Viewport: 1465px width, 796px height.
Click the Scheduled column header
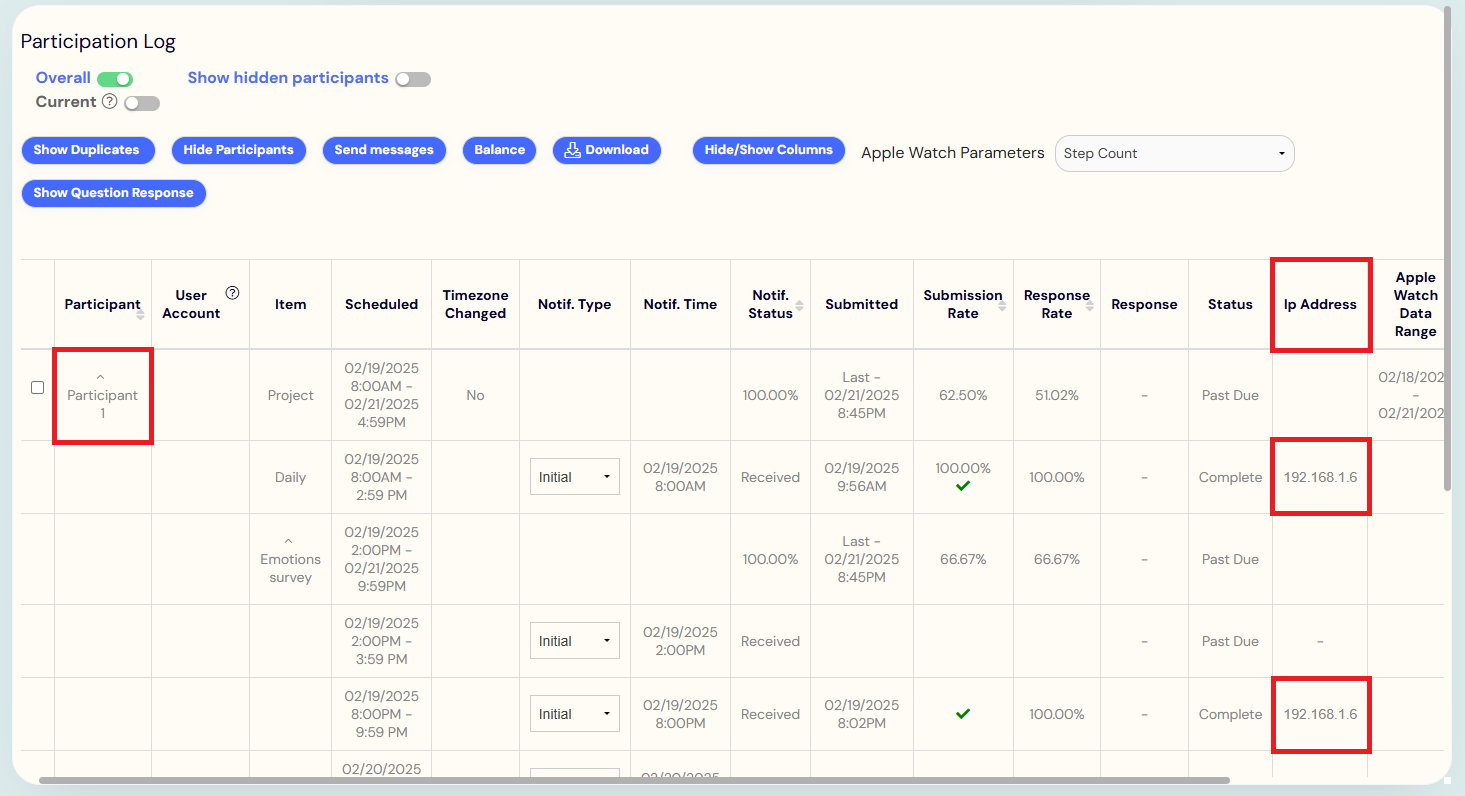coord(381,304)
